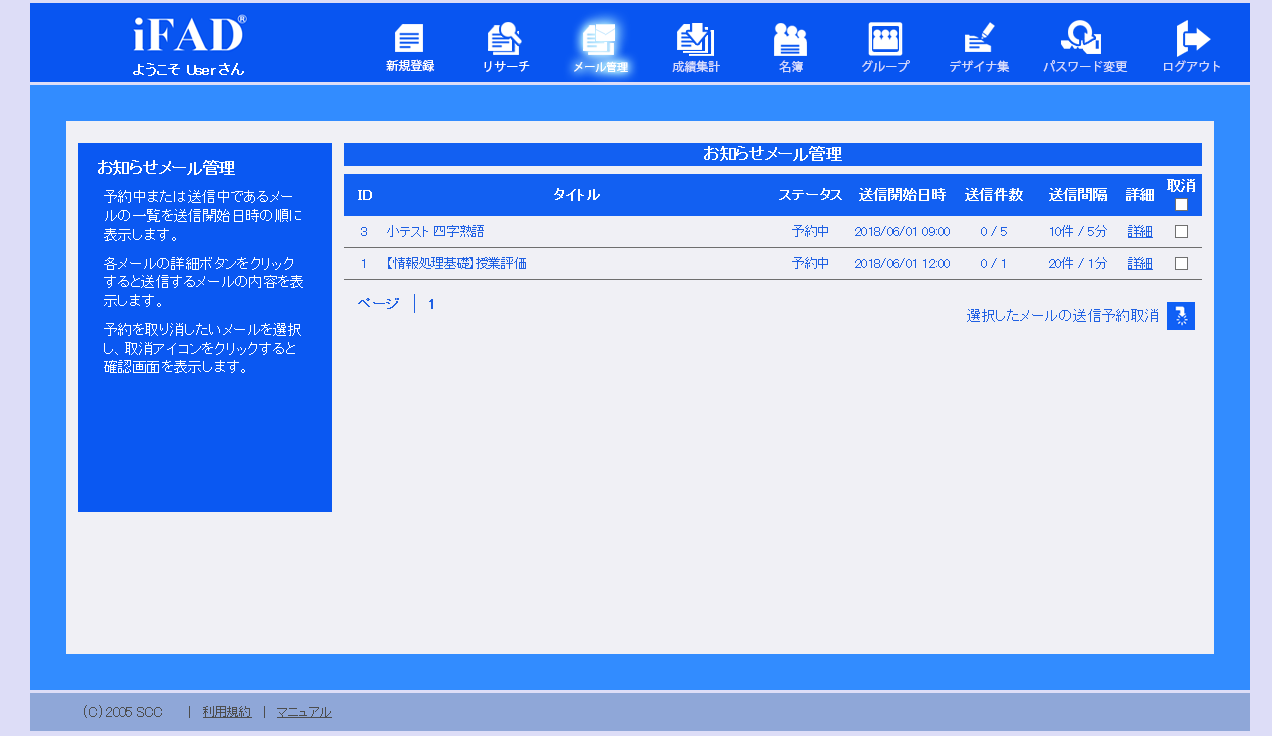
Task: Open the マニュアル footer link
Action: pyautogui.click(x=304, y=712)
